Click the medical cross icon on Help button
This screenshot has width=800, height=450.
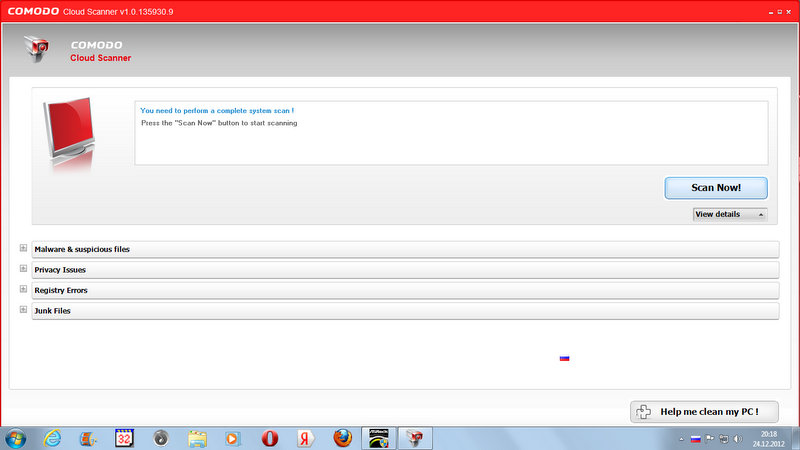643,412
